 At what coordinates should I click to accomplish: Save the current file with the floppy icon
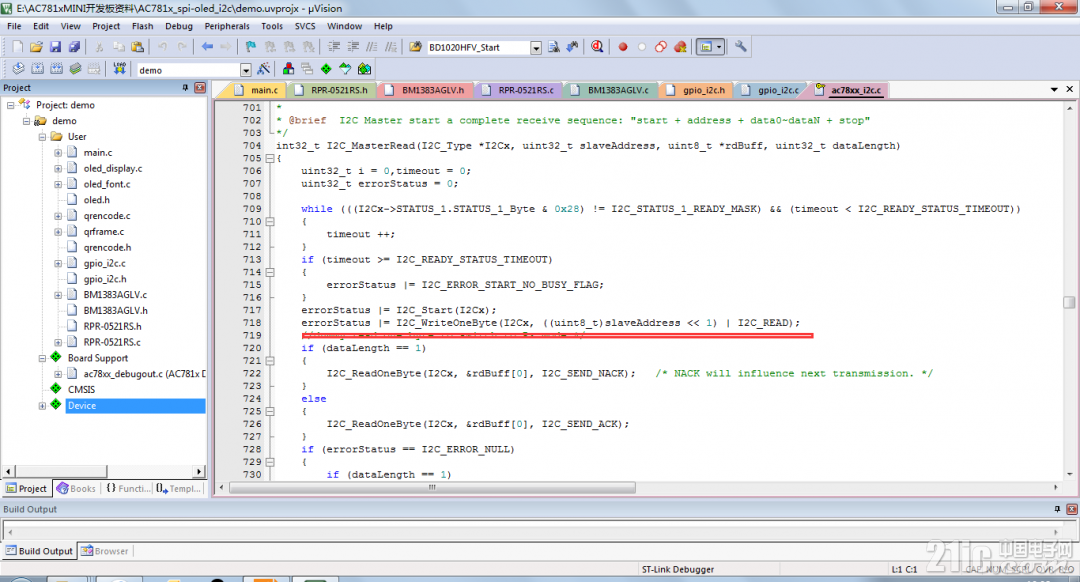pyautogui.click(x=55, y=47)
